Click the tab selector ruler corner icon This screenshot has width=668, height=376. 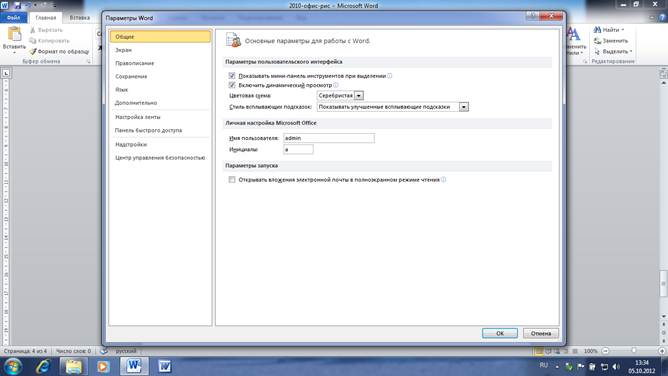6,73
